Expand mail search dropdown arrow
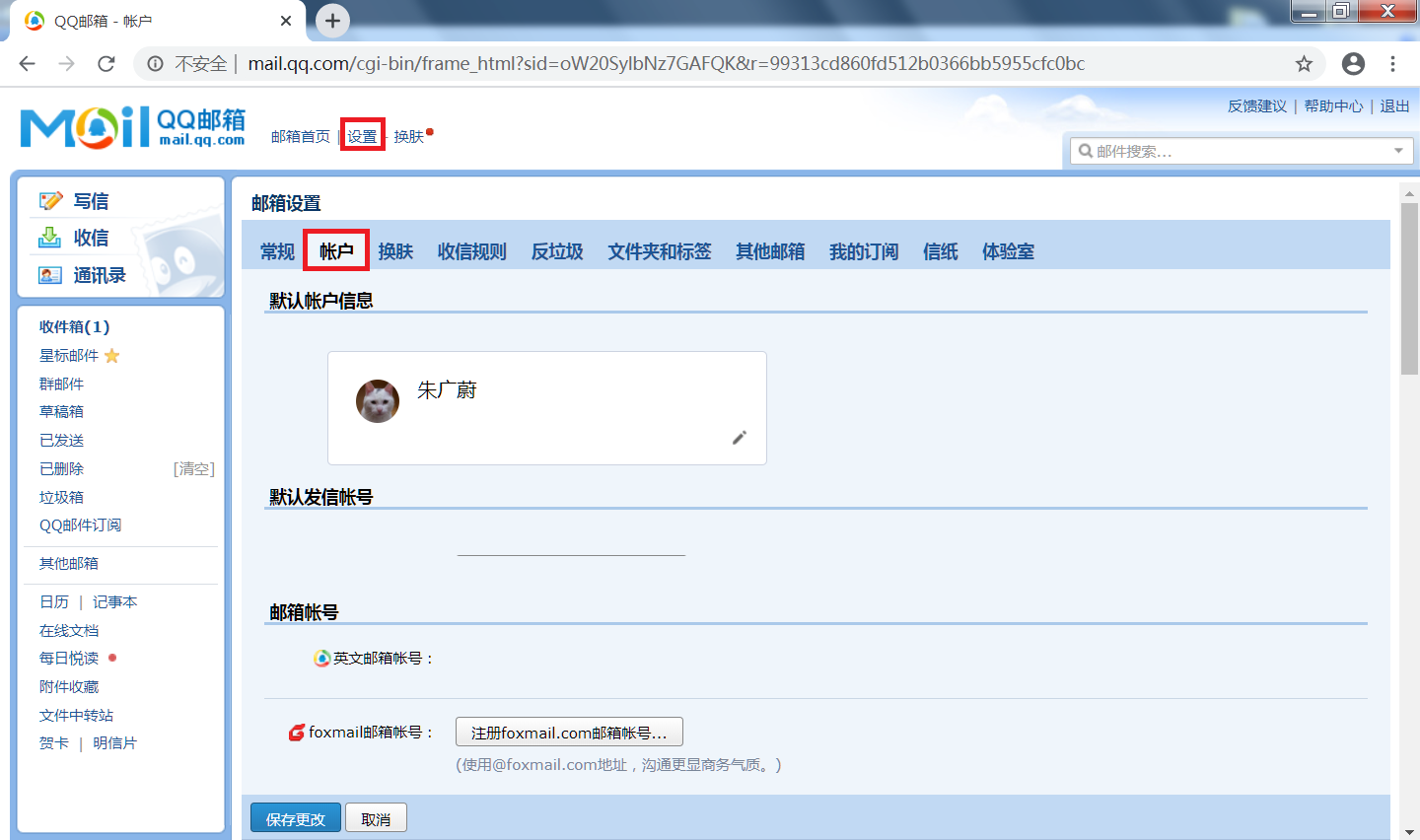Screen dimensions: 1420x840 [x=1398, y=151]
